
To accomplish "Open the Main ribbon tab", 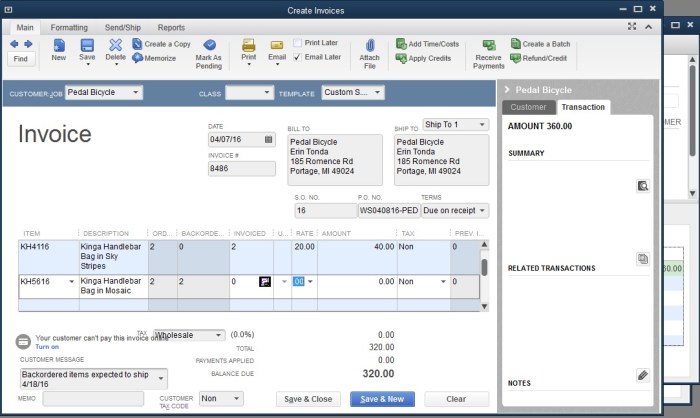I will [x=25, y=28].
